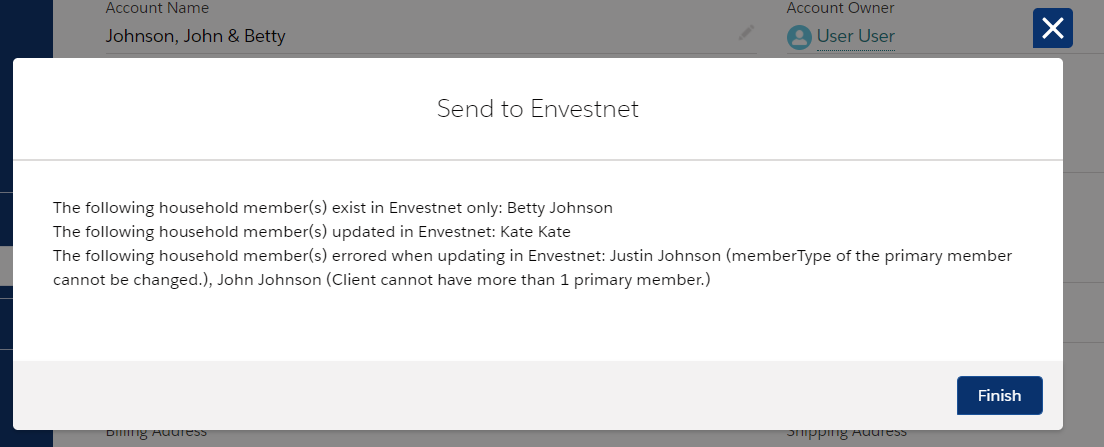The width and height of the screenshot is (1104, 447).
Task: Select the Betty Johnson name in the message
Action: 560,208
